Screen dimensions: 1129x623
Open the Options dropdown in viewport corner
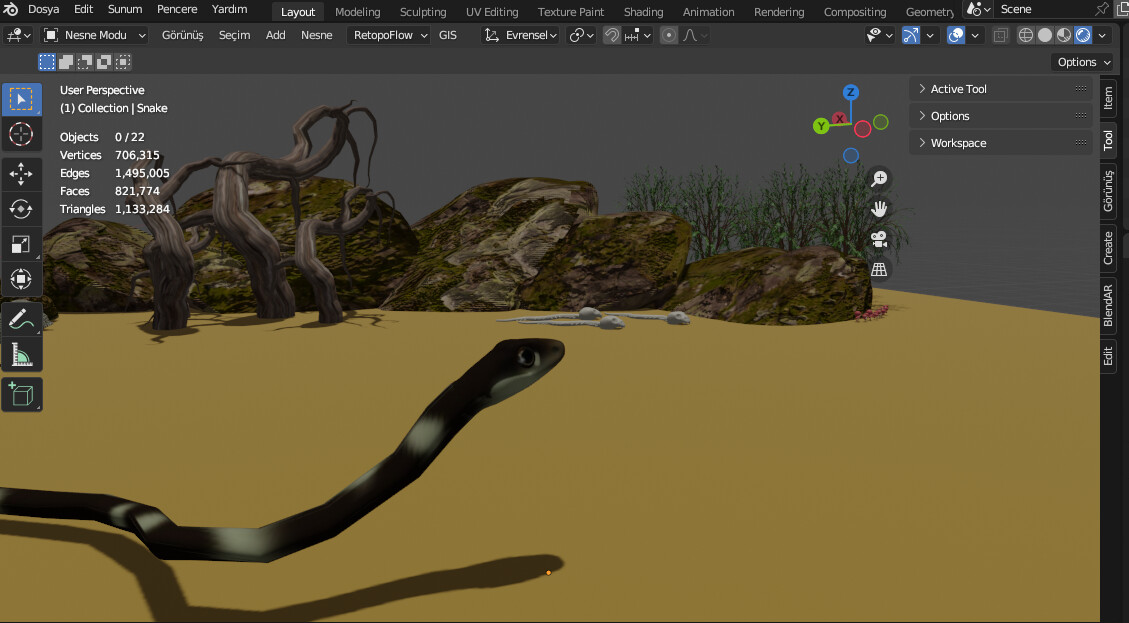click(x=1081, y=61)
